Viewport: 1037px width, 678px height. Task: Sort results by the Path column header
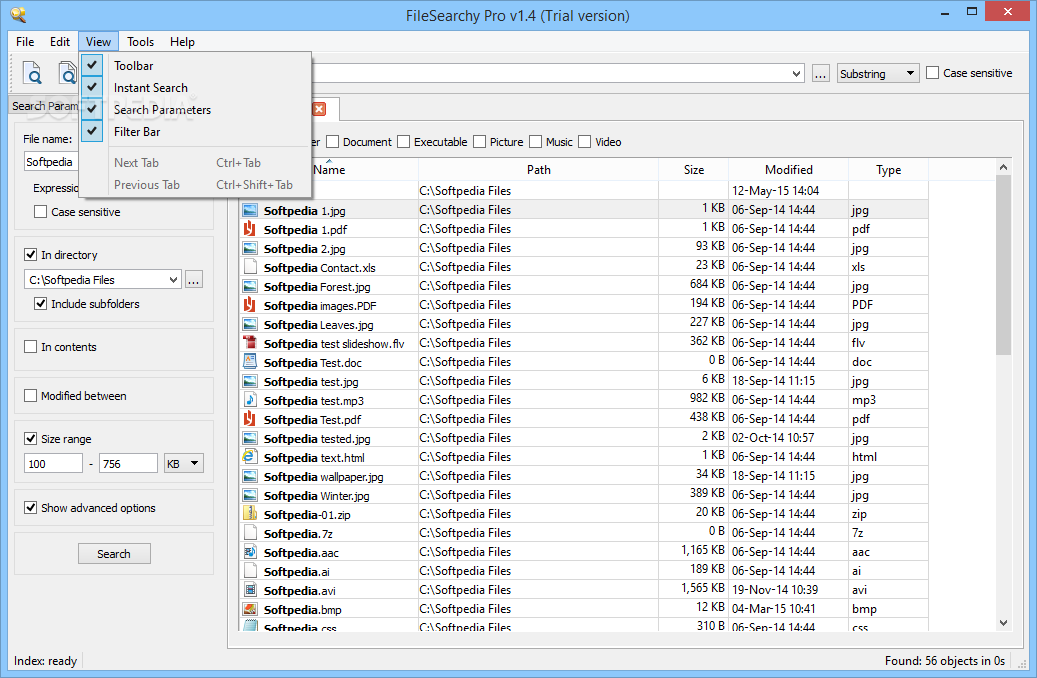(538, 169)
